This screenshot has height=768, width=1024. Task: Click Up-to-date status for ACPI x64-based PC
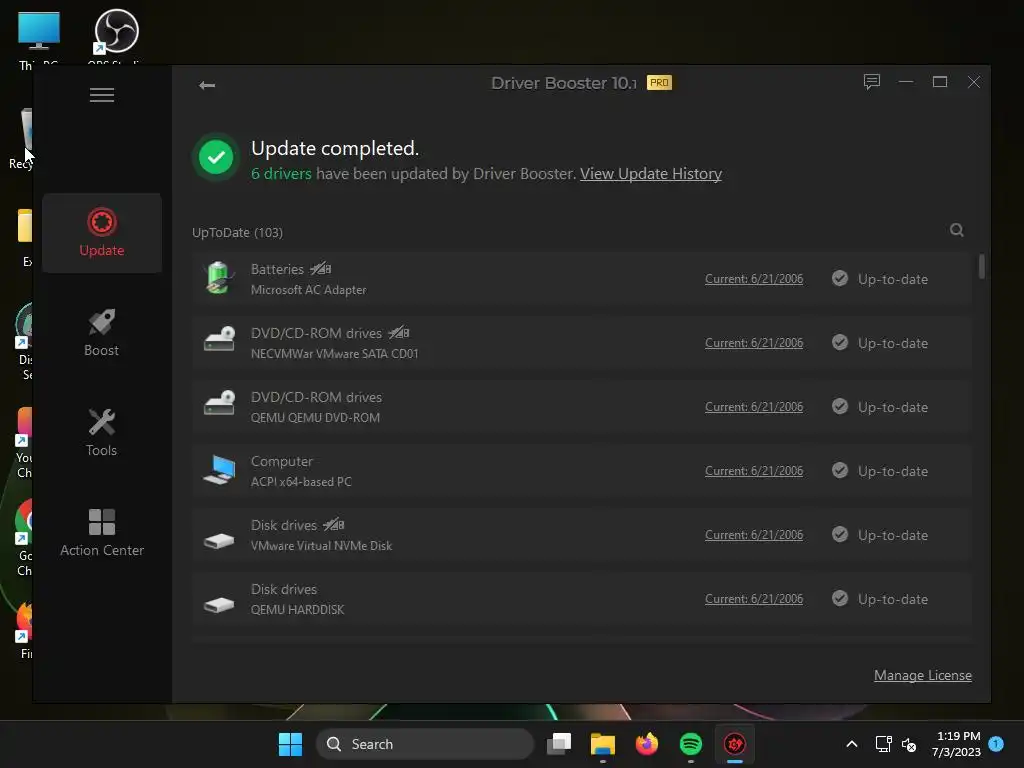tap(880, 471)
